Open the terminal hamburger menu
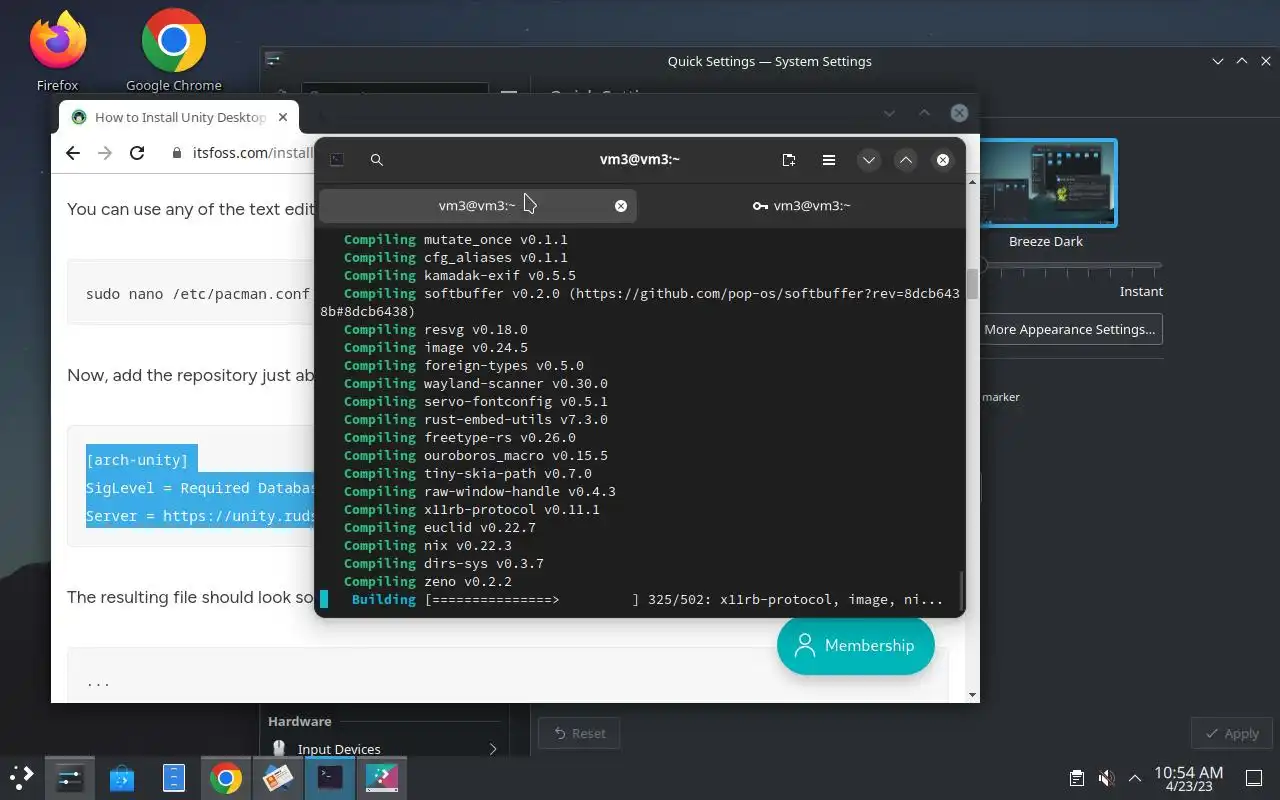The height and width of the screenshot is (800, 1280). point(829,160)
